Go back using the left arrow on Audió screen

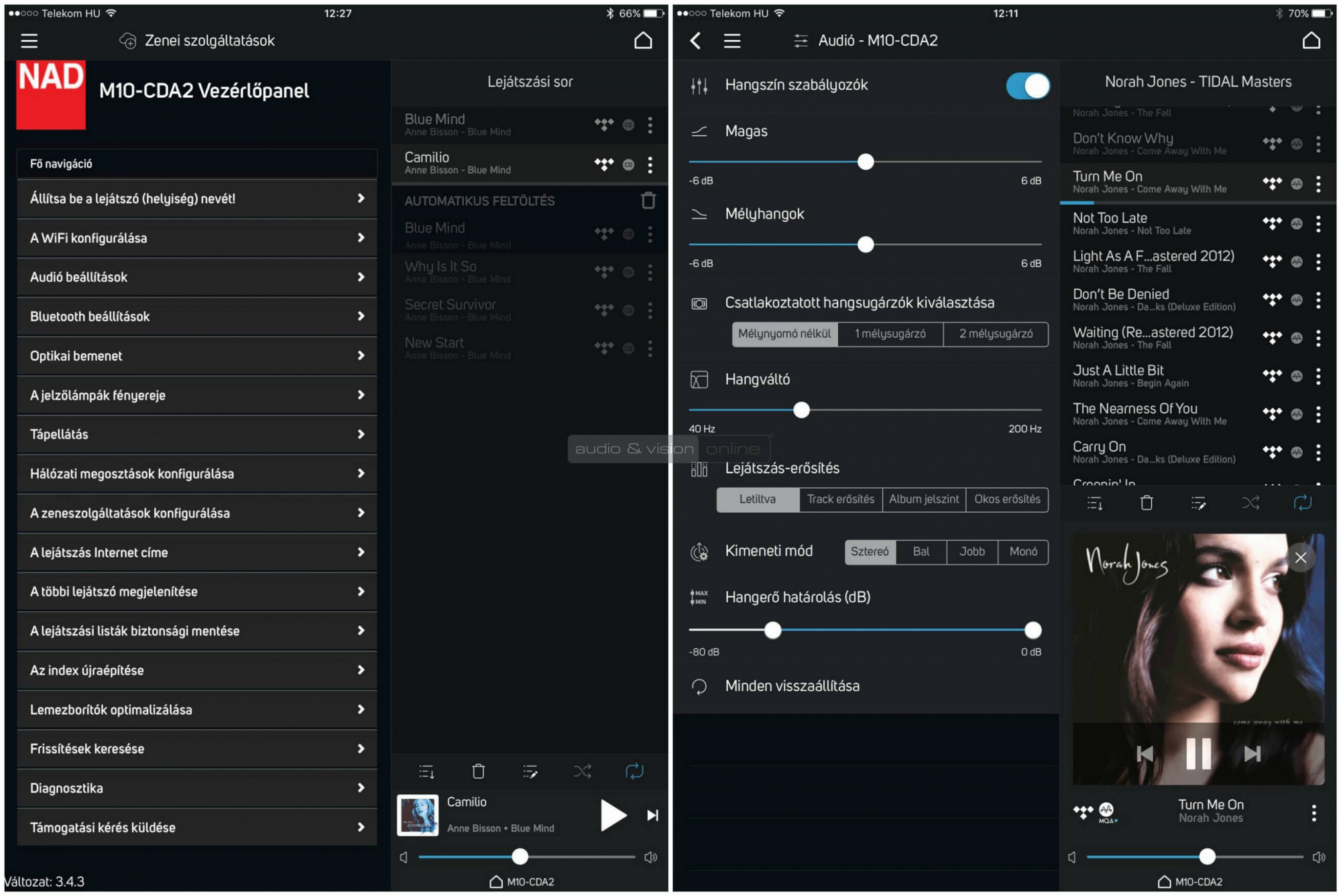click(695, 41)
